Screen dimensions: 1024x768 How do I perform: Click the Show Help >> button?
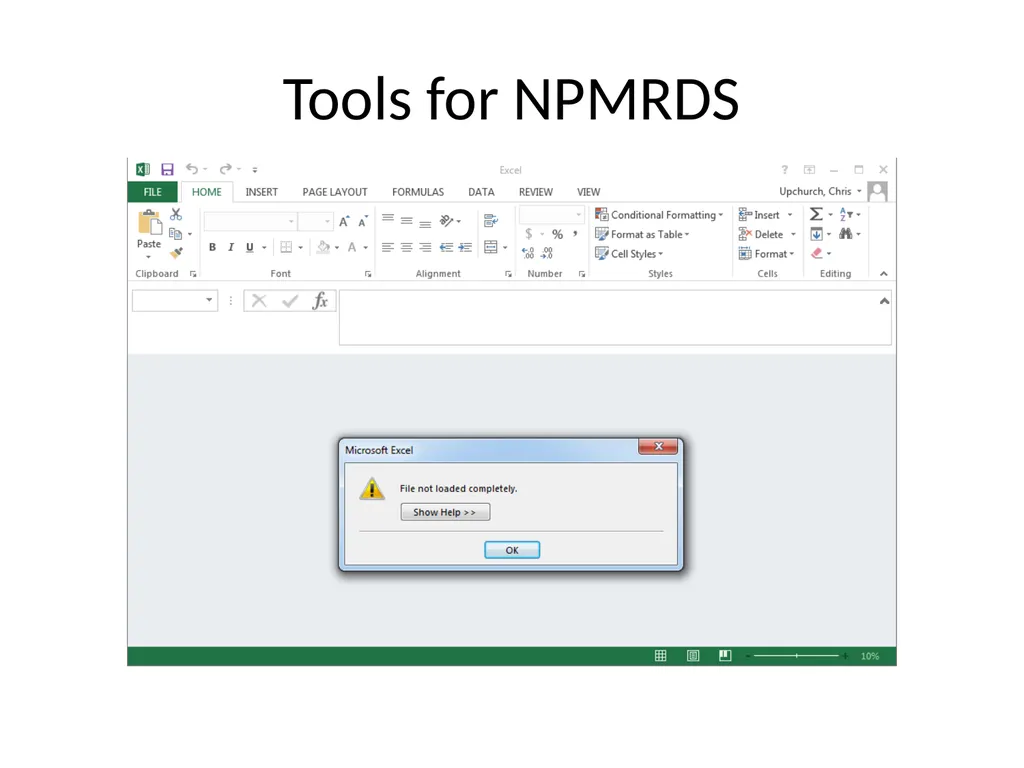[445, 512]
